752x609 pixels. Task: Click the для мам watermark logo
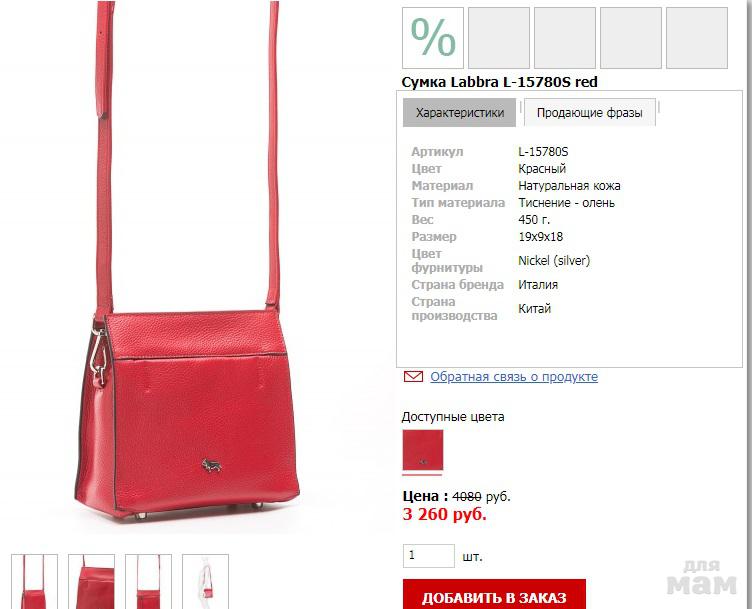701,577
